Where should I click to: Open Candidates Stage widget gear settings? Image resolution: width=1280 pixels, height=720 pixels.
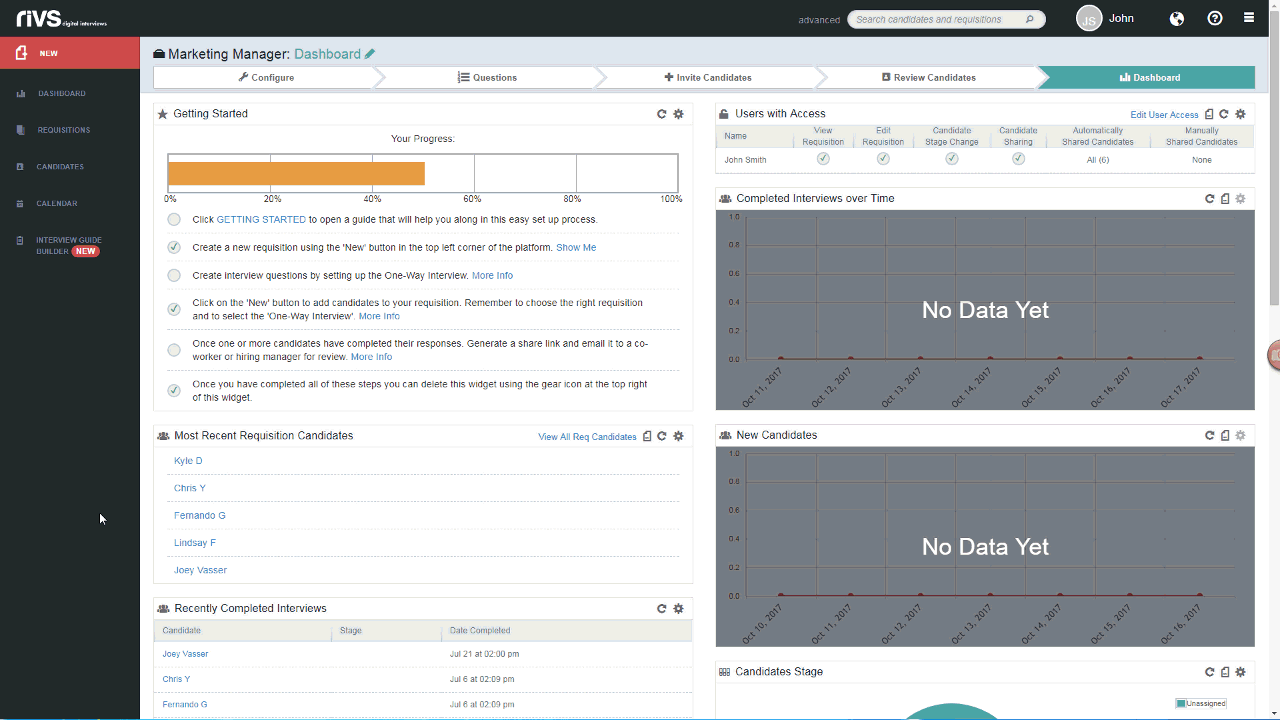(1240, 672)
